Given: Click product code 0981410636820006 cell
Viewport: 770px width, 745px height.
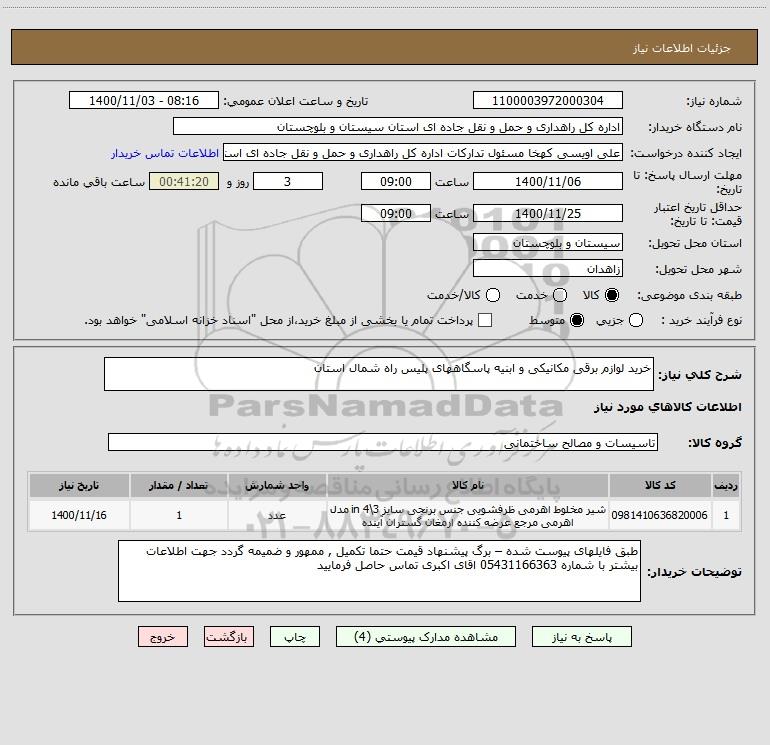Looking at the screenshot, I should 660,515.
